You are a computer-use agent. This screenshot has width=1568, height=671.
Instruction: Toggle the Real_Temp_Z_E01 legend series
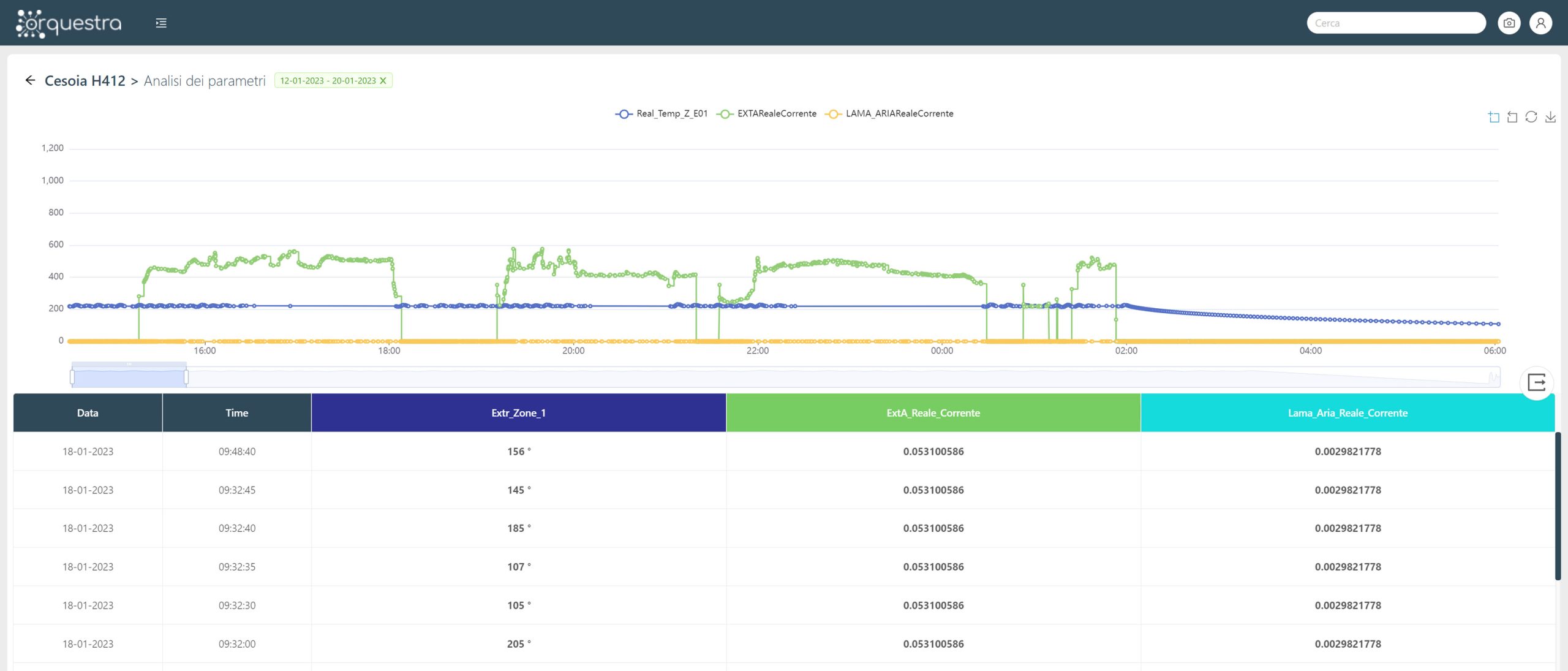(661, 114)
